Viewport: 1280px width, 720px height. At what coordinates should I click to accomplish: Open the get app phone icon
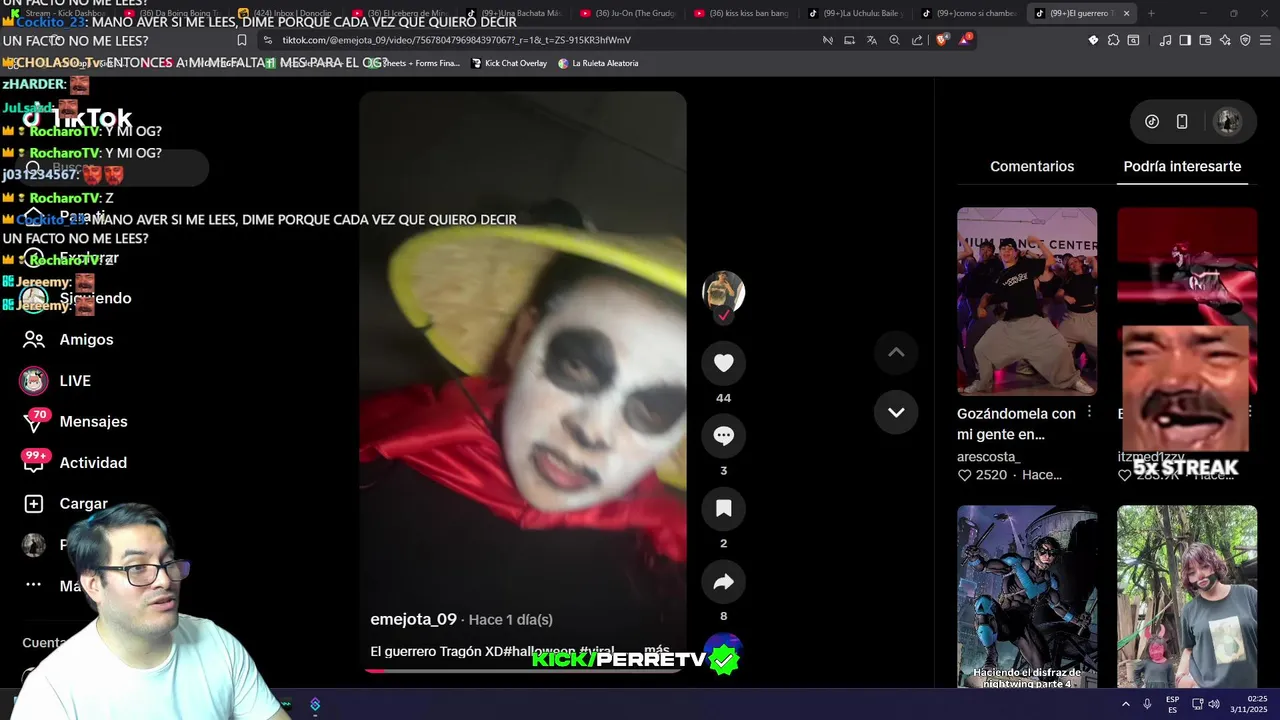1182,122
